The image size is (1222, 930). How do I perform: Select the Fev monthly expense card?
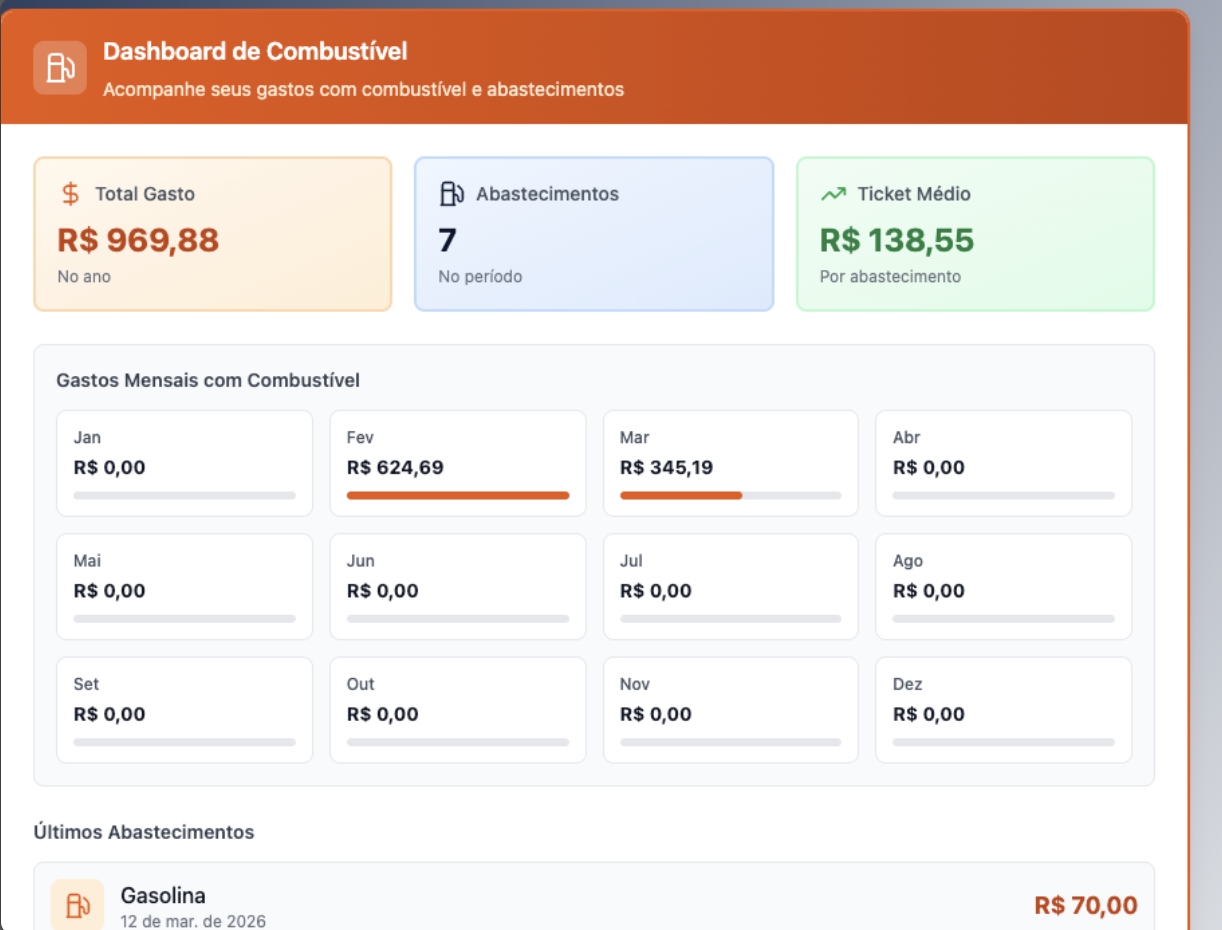pyautogui.click(x=457, y=462)
